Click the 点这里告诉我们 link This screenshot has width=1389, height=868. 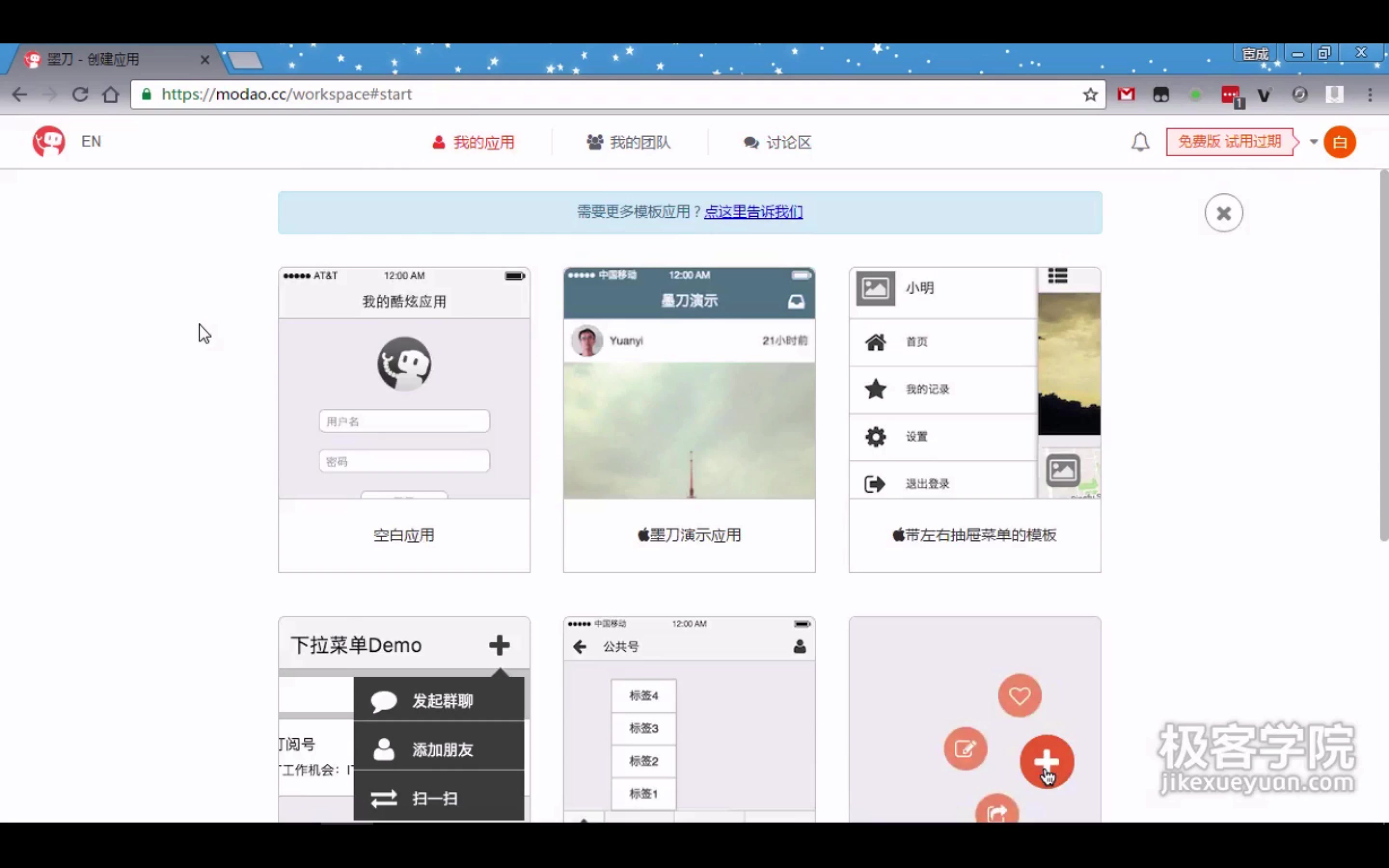coord(753,212)
